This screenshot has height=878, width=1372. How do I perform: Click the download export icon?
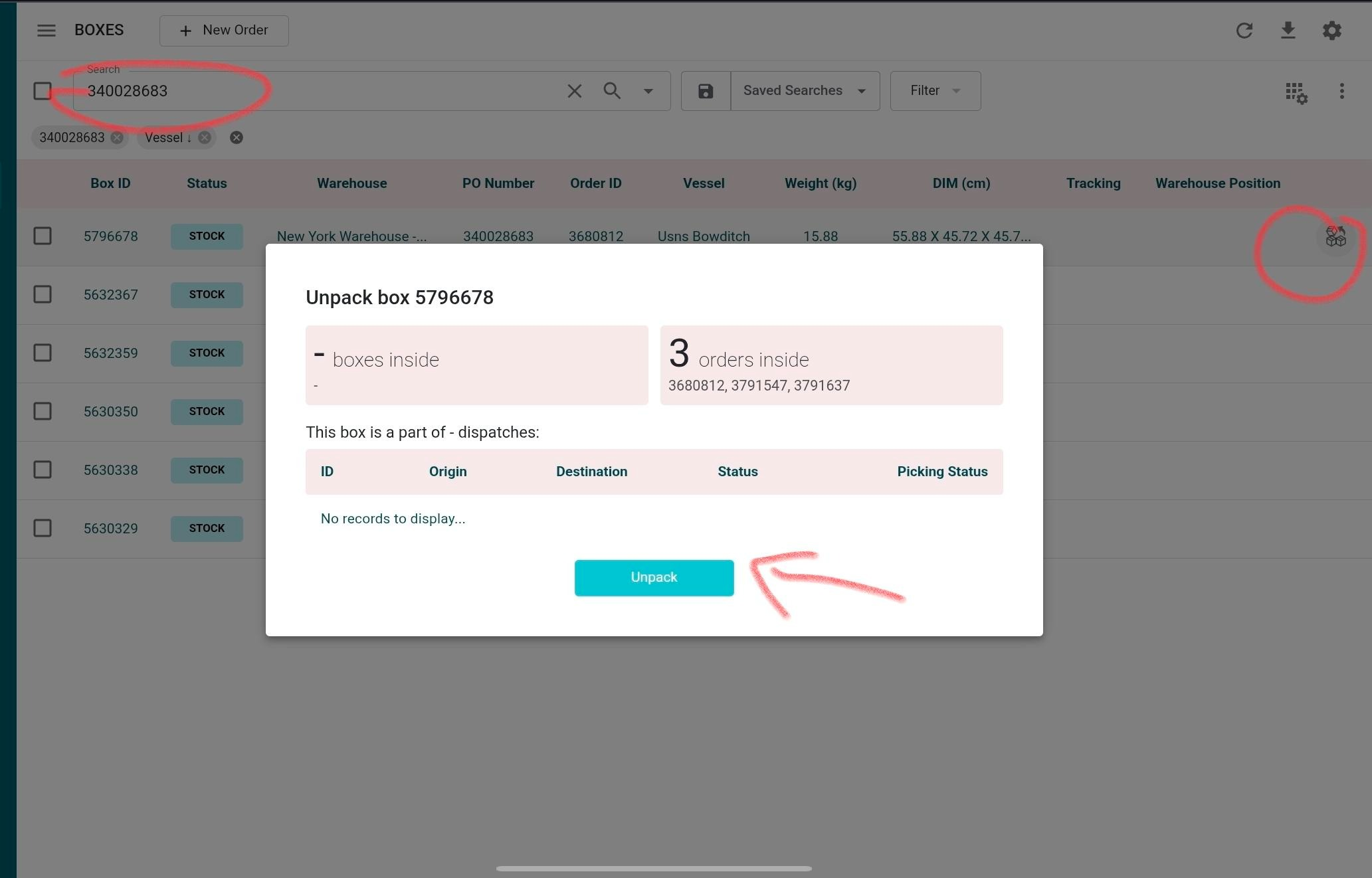[x=1288, y=31]
